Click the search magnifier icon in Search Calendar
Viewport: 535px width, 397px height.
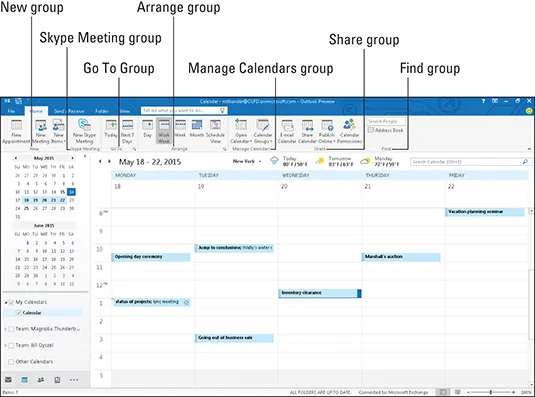(x=525, y=162)
